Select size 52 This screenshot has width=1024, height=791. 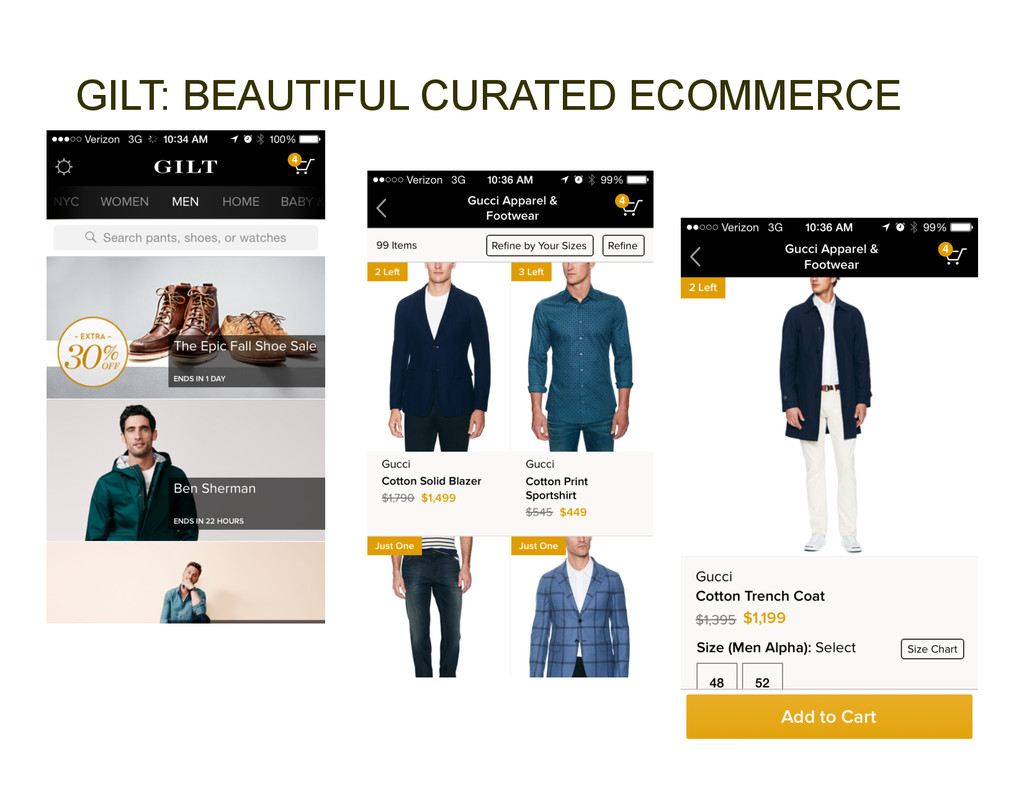pyautogui.click(x=762, y=677)
